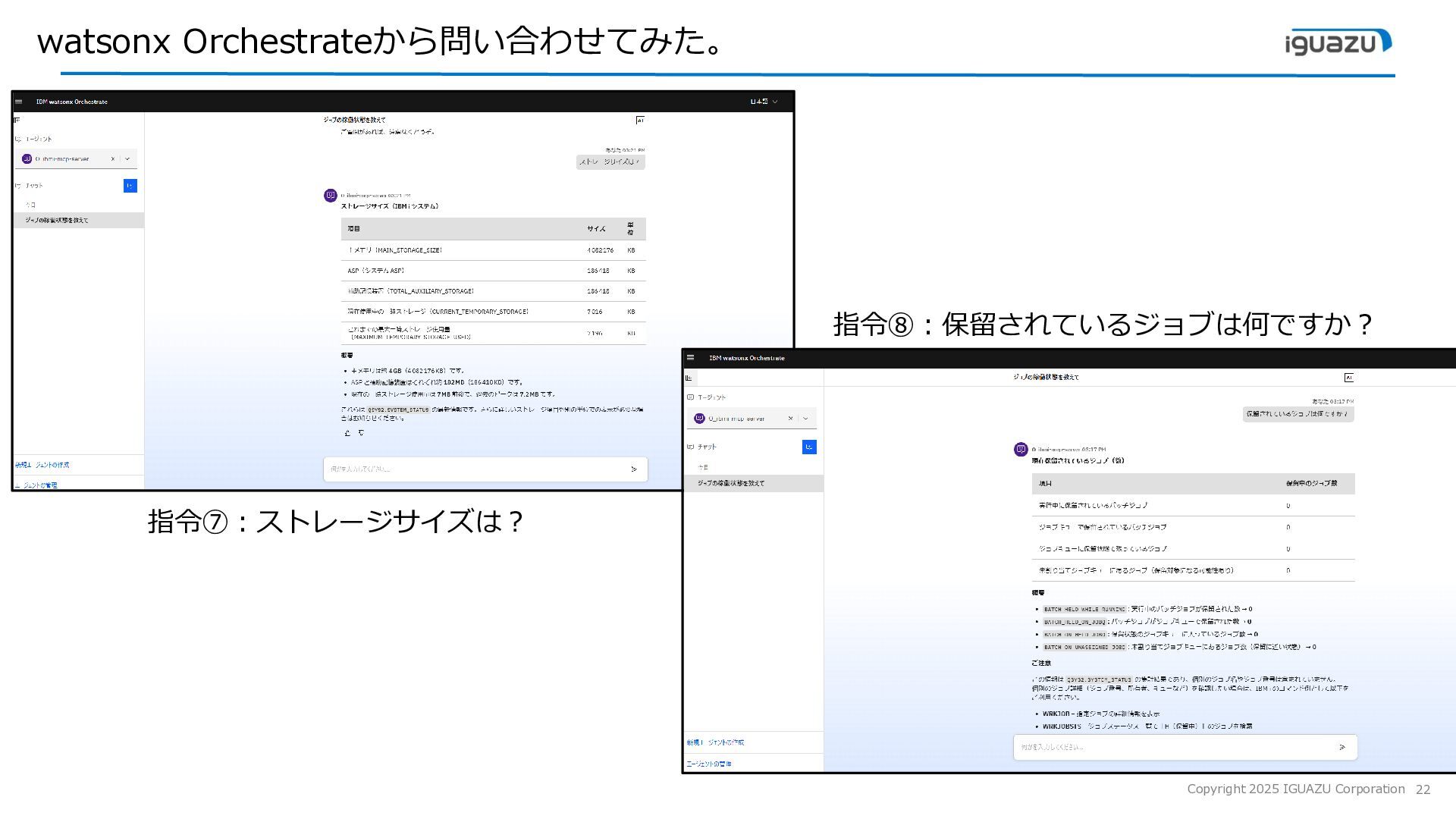Start a new chat in the held-jobs window

pyautogui.click(x=809, y=447)
